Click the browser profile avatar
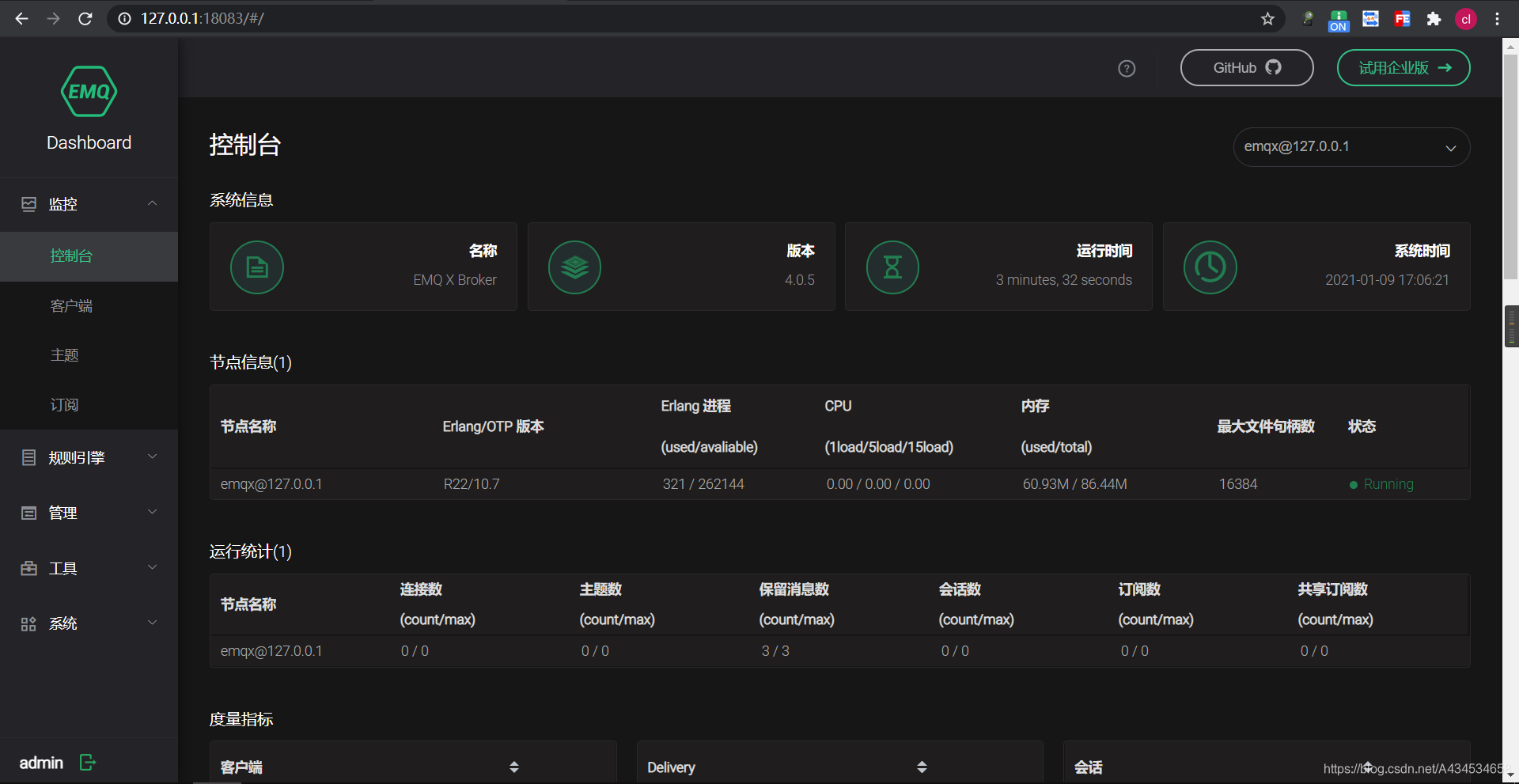 1466,19
